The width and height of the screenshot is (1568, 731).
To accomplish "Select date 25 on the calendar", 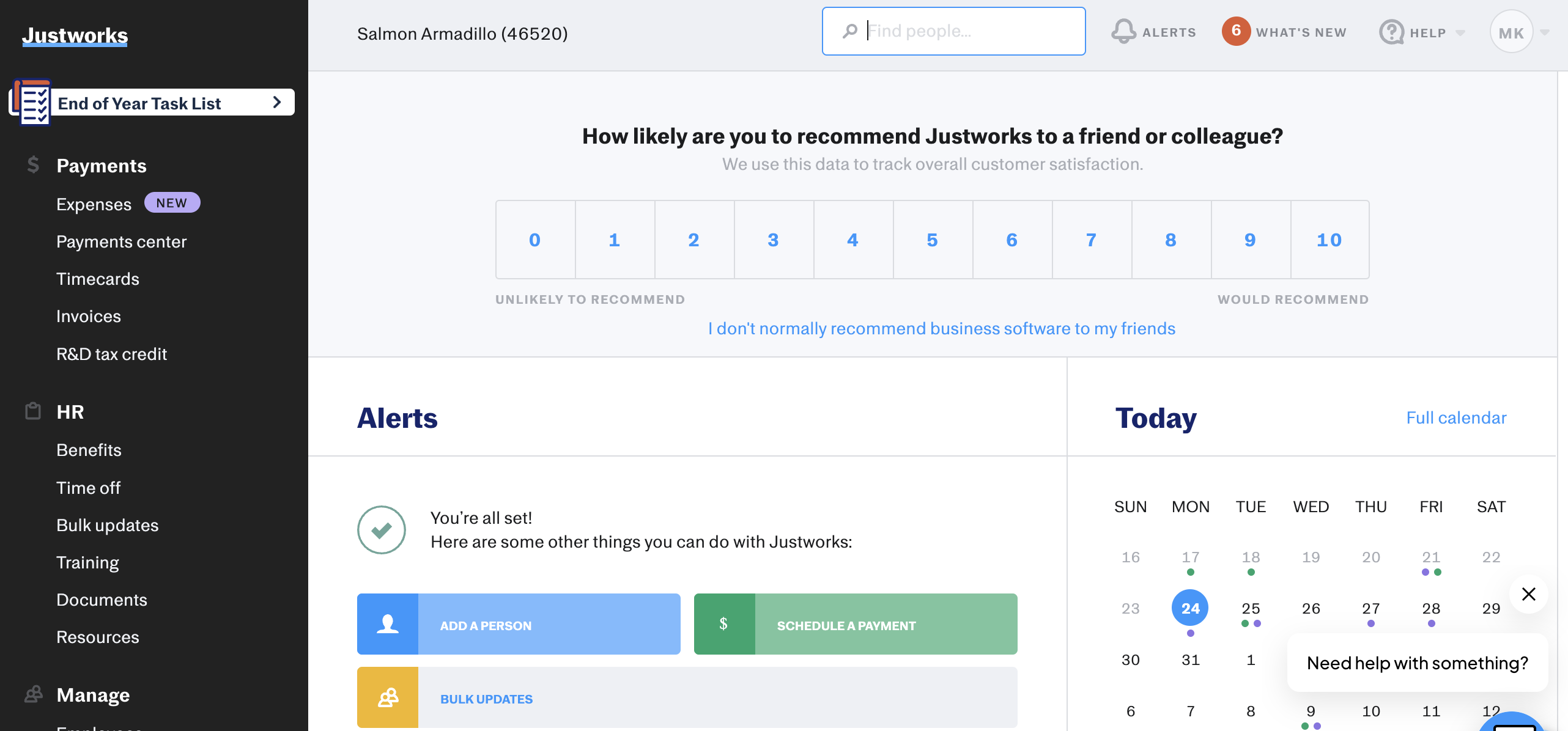I will coord(1251,609).
